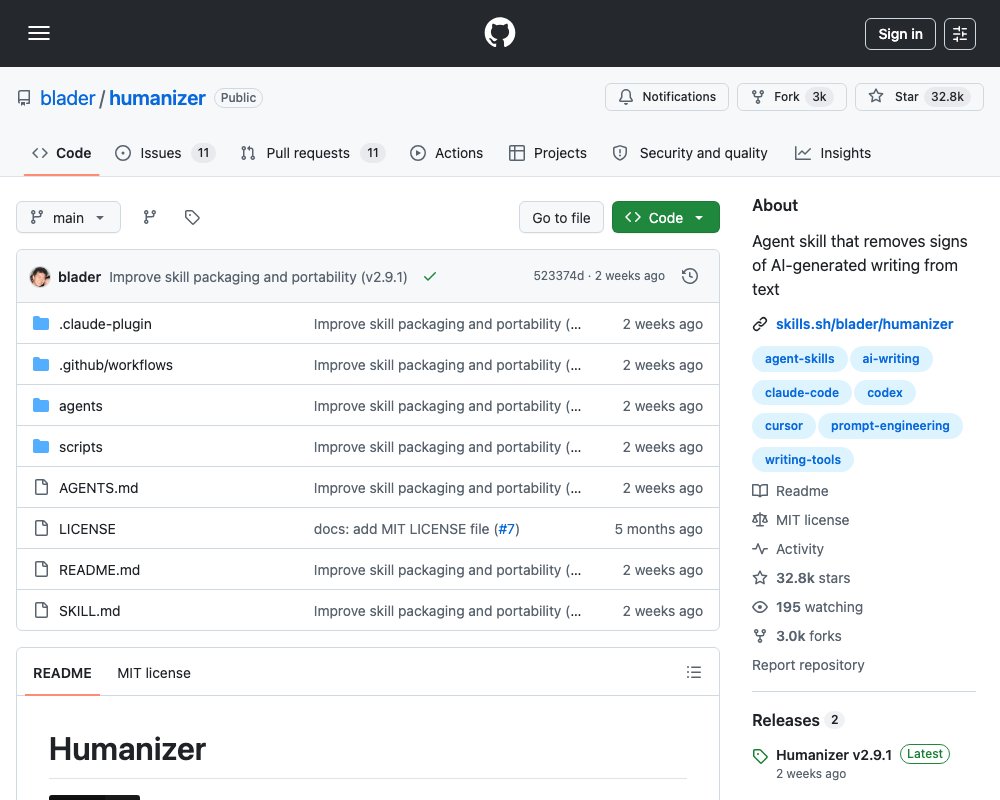
Task: Click the Sign in button
Action: (900, 34)
